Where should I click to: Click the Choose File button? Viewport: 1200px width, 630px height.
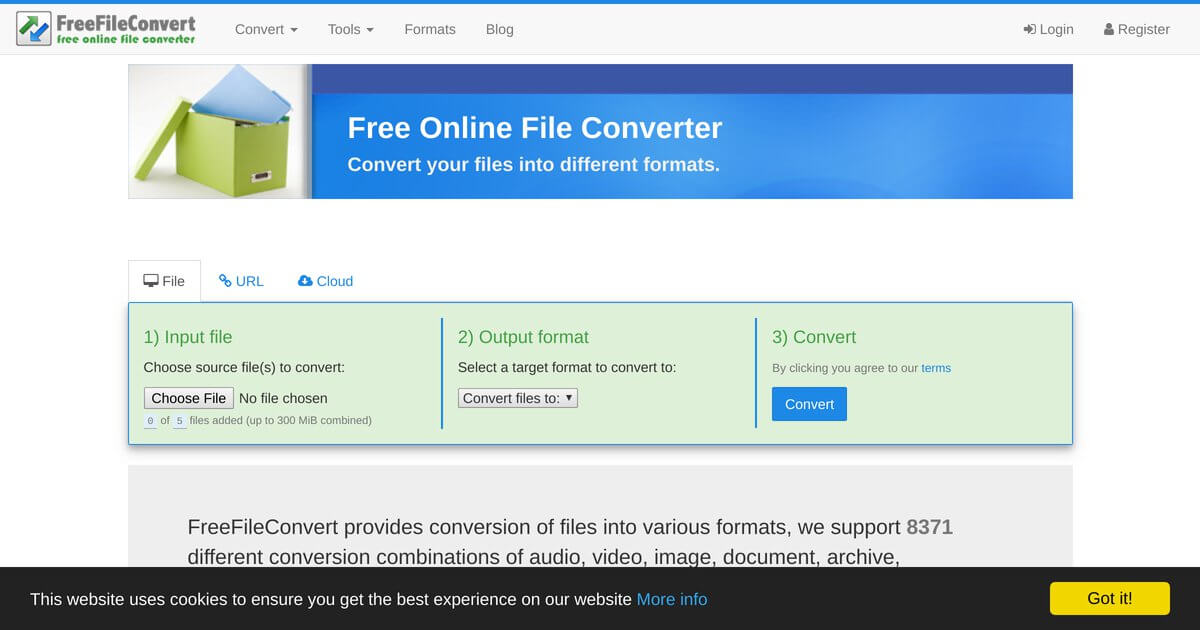pyautogui.click(x=189, y=398)
